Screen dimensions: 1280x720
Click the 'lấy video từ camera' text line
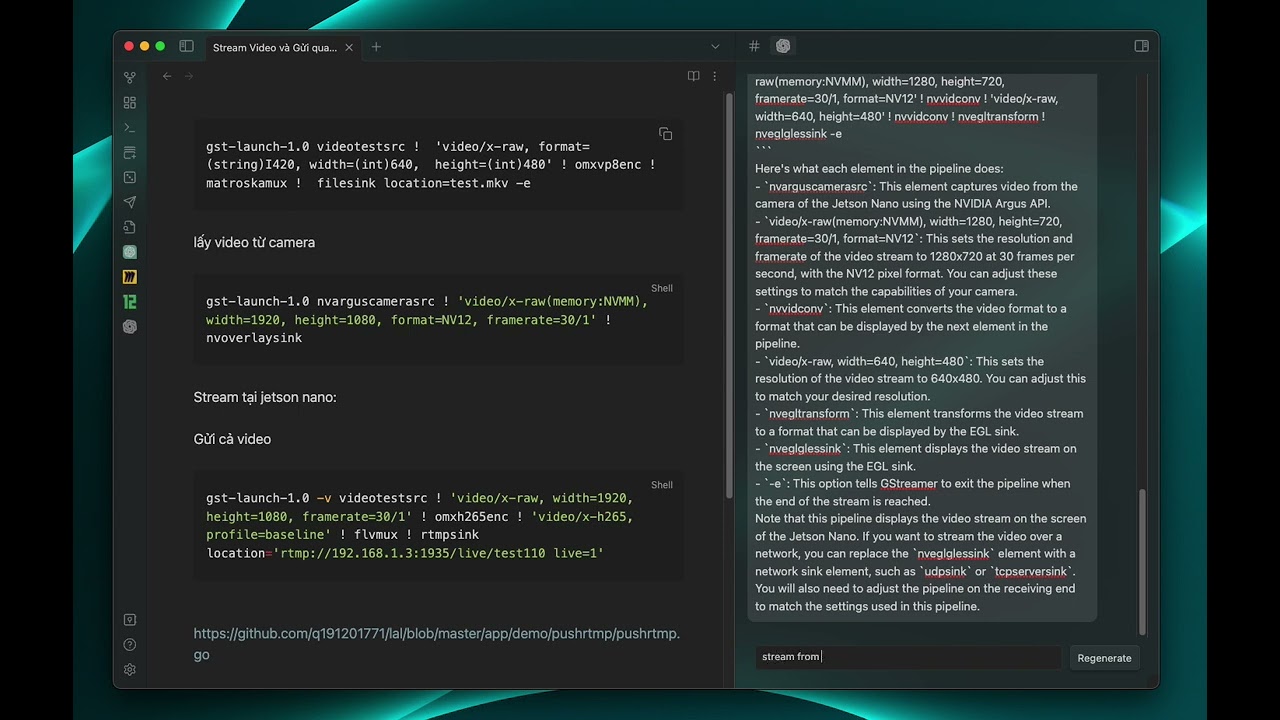(x=254, y=242)
